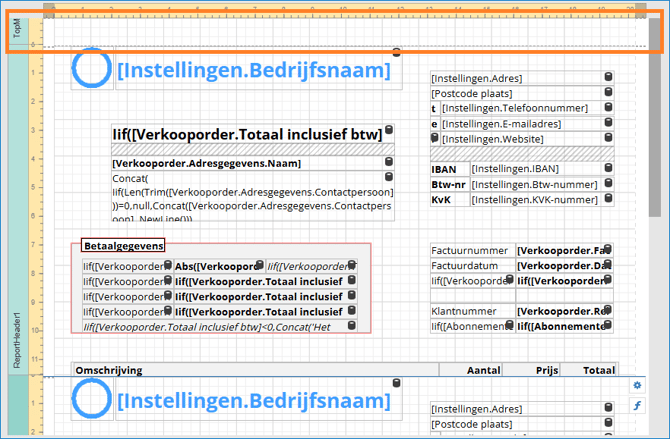The image size is (670, 439).
Task: Select the Klantnummer label
Action: 470,311
